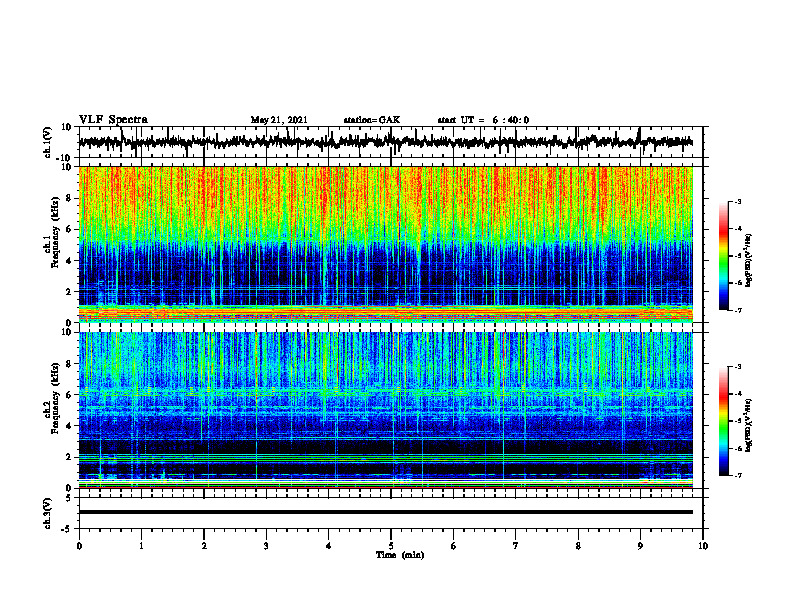
Task: Click the "-3" tick on ch.1 colorbar
Action: (737, 202)
